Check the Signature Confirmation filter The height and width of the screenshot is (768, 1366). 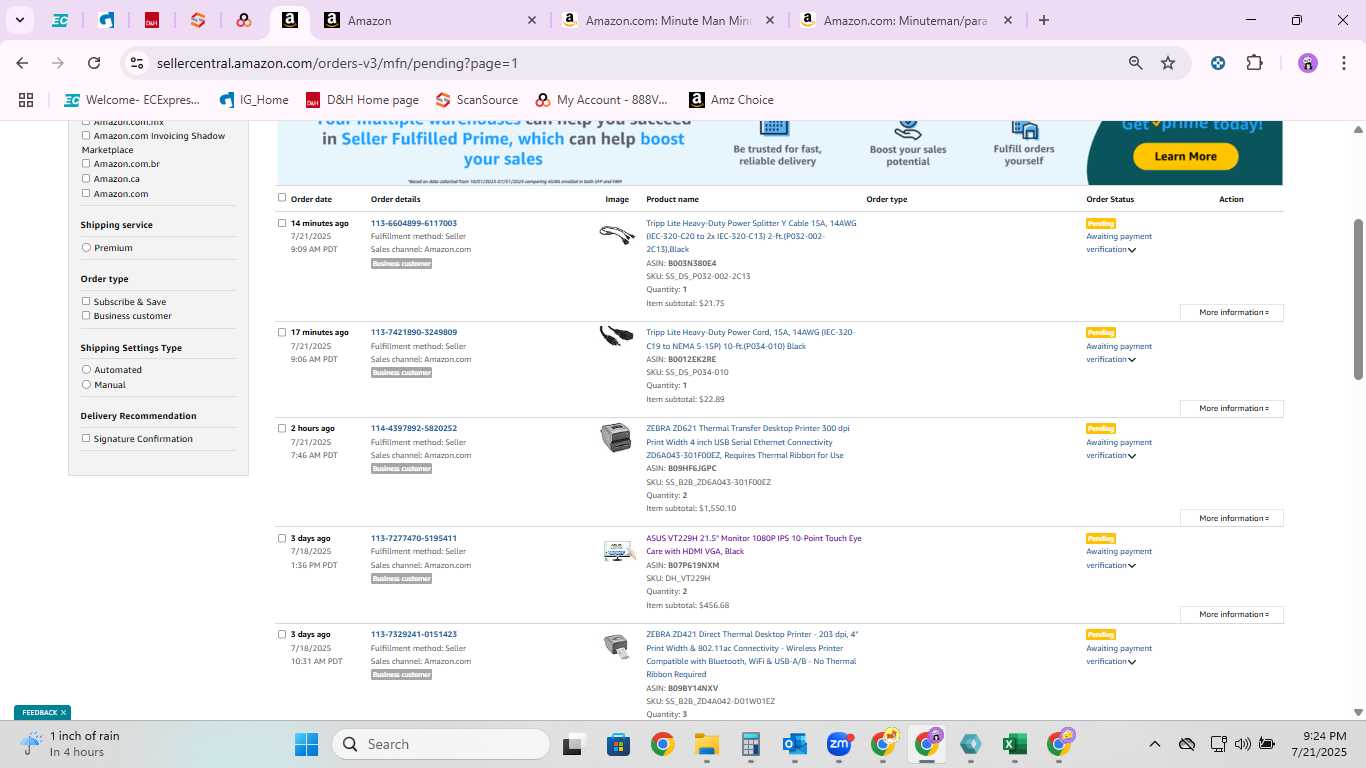pos(86,438)
